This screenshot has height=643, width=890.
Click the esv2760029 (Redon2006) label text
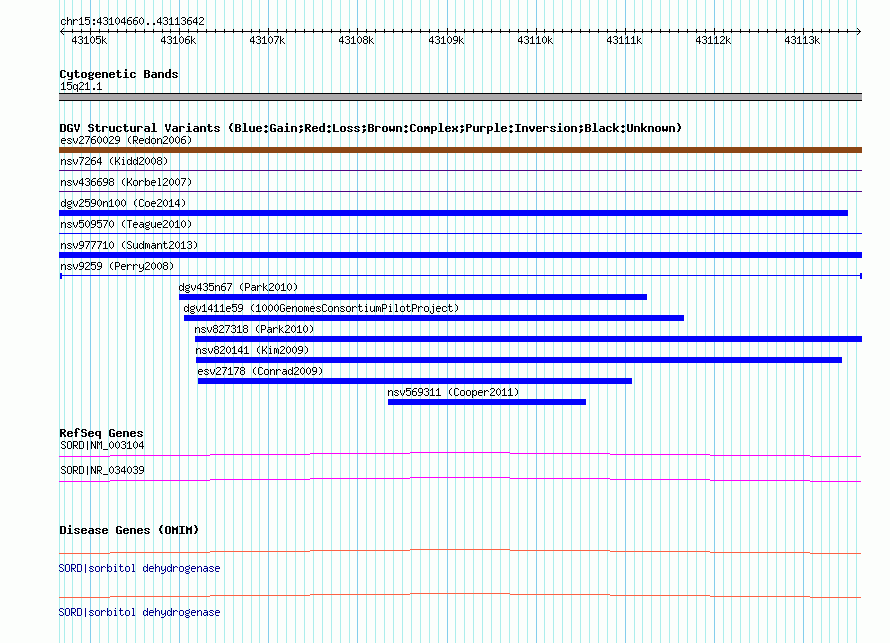pos(126,140)
